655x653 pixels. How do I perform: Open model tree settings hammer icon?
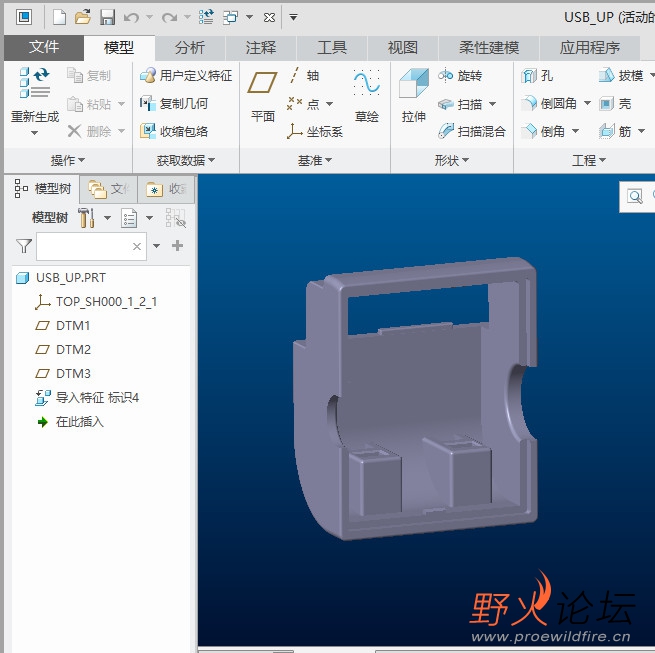click(x=86, y=218)
